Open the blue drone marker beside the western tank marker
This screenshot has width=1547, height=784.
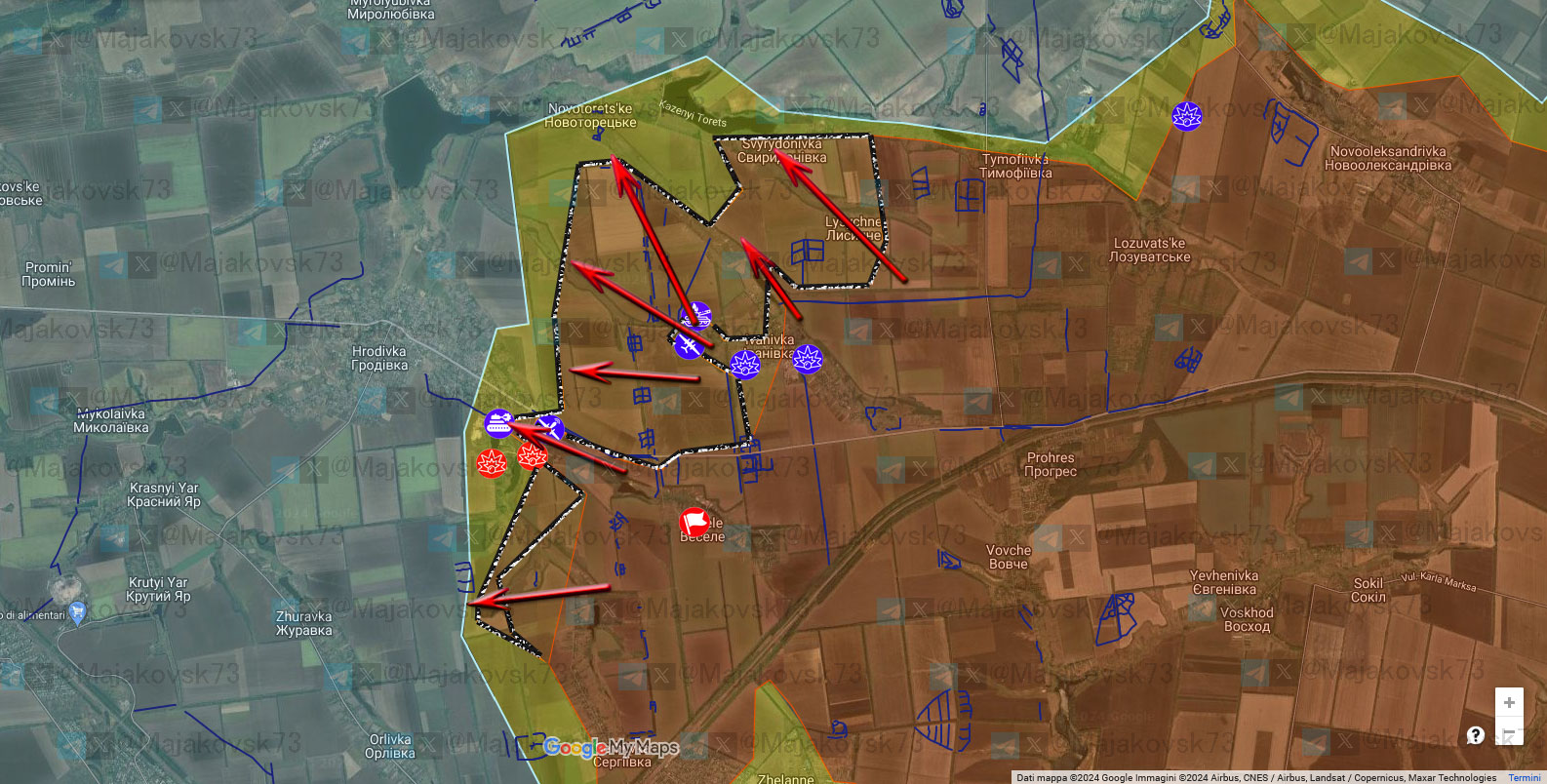pyautogui.click(x=549, y=429)
